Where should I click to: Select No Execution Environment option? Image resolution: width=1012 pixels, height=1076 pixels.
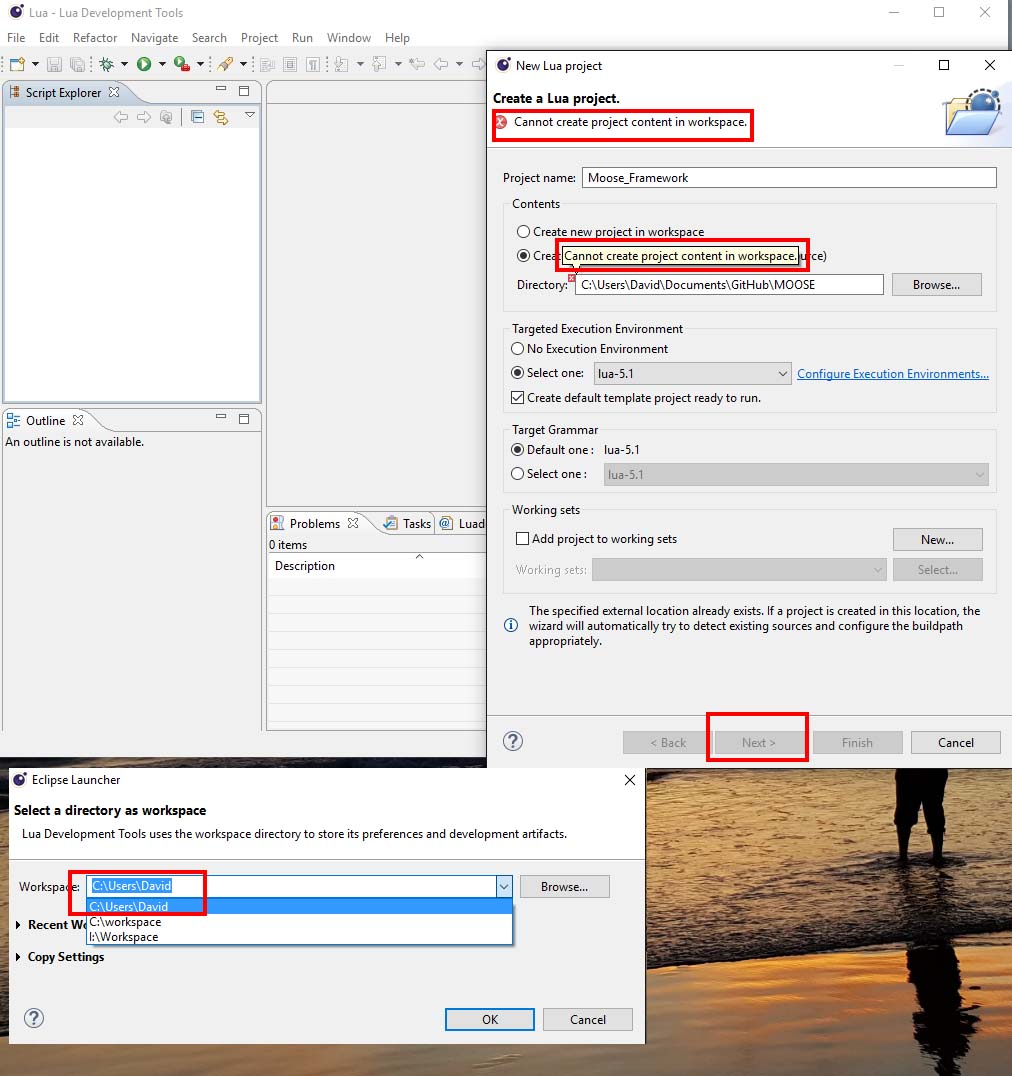click(x=517, y=349)
